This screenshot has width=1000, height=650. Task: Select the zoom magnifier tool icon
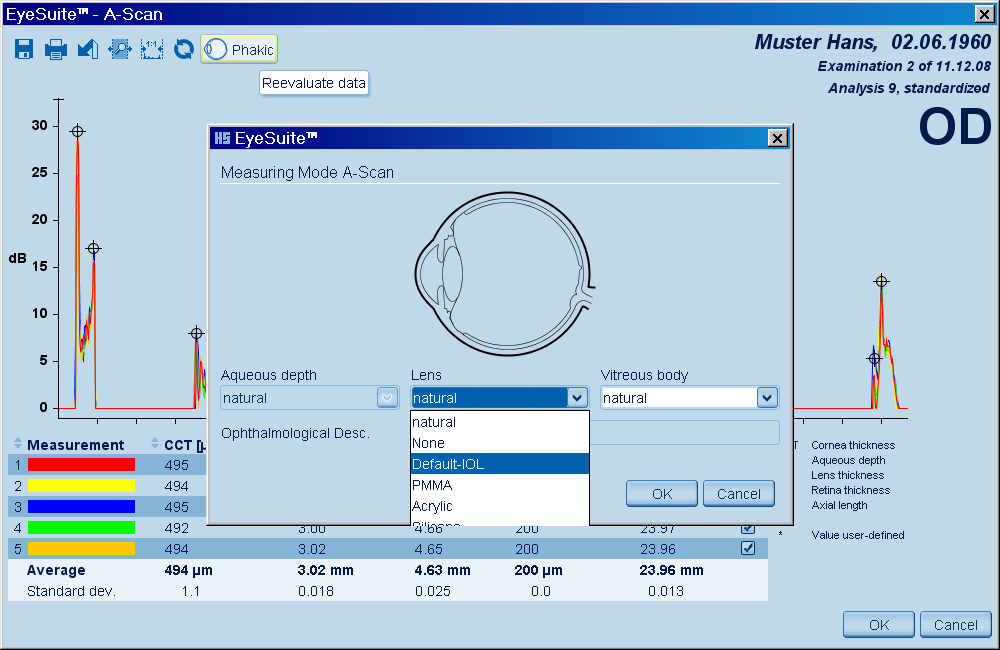point(120,49)
